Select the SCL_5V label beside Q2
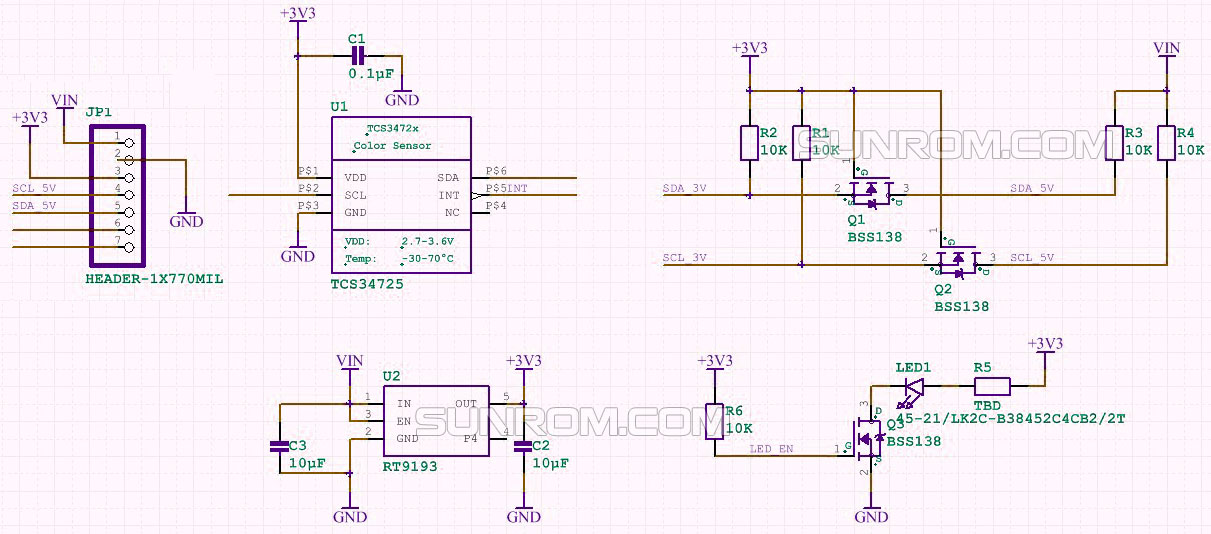Viewport: 1211px width, 534px height. click(x=1032, y=258)
